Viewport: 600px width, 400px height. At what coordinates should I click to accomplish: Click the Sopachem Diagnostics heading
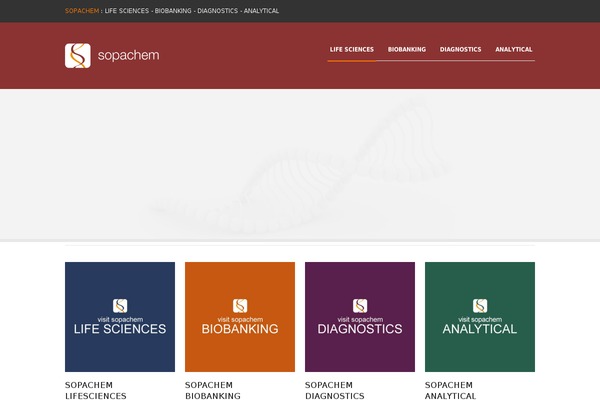(334, 390)
